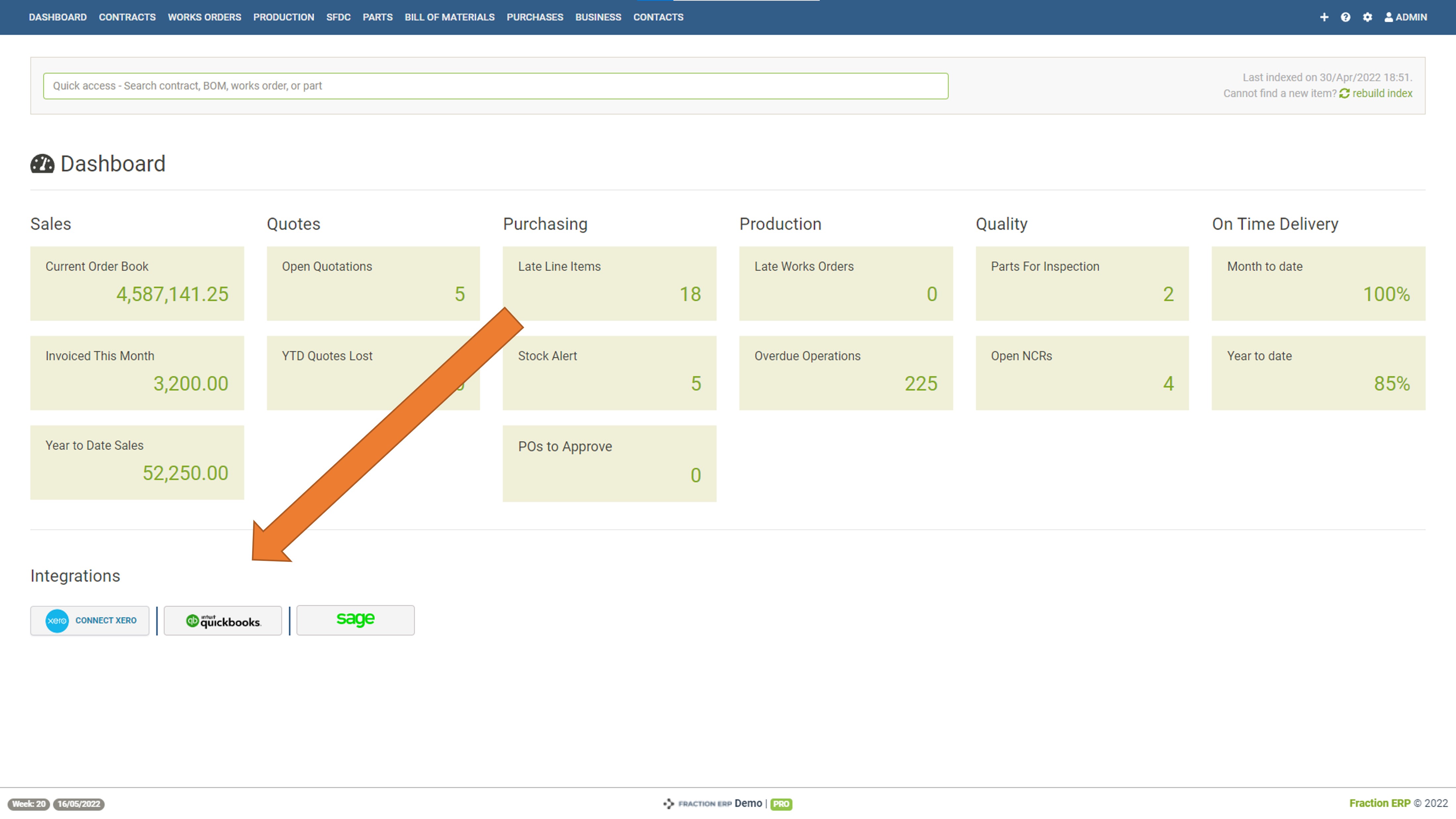1456x819 pixels.
Task: Open the Open NCRs tile
Action: tap(1082, 373)
